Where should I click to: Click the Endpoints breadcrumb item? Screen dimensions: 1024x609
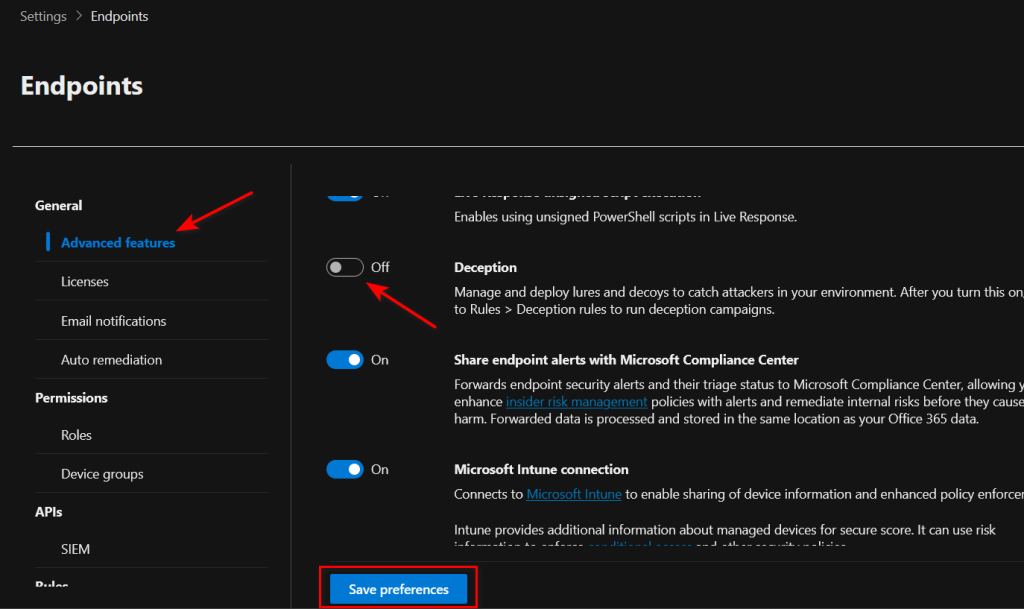pos(119,16)
